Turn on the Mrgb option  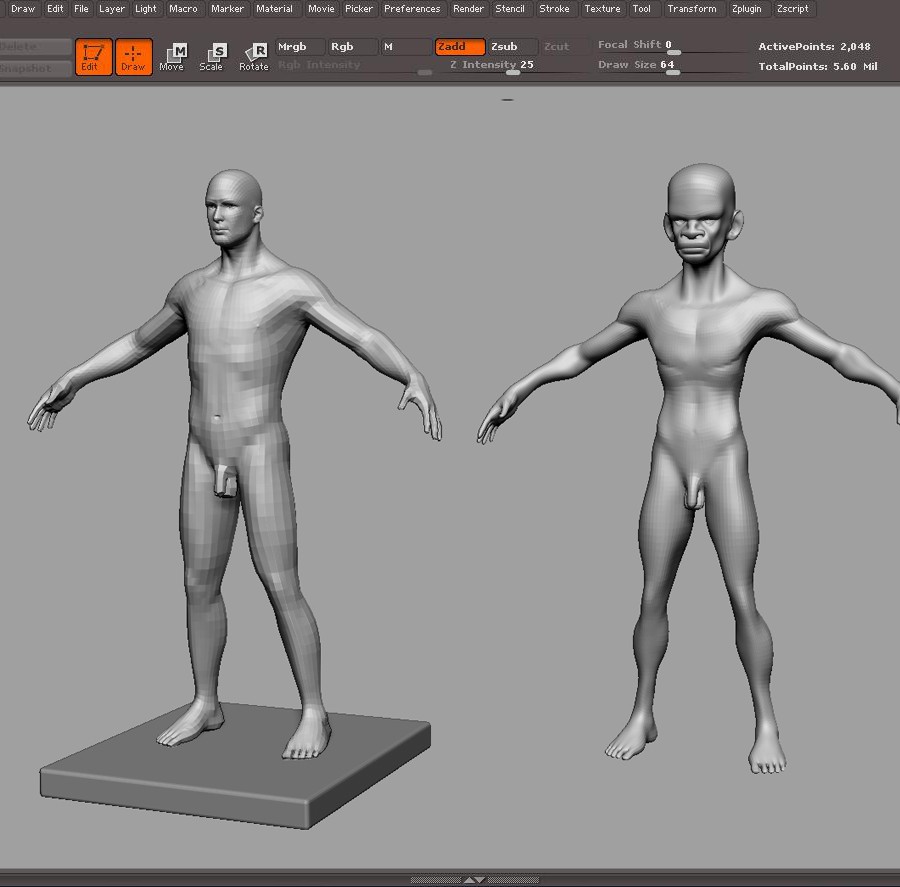point(300,47)
